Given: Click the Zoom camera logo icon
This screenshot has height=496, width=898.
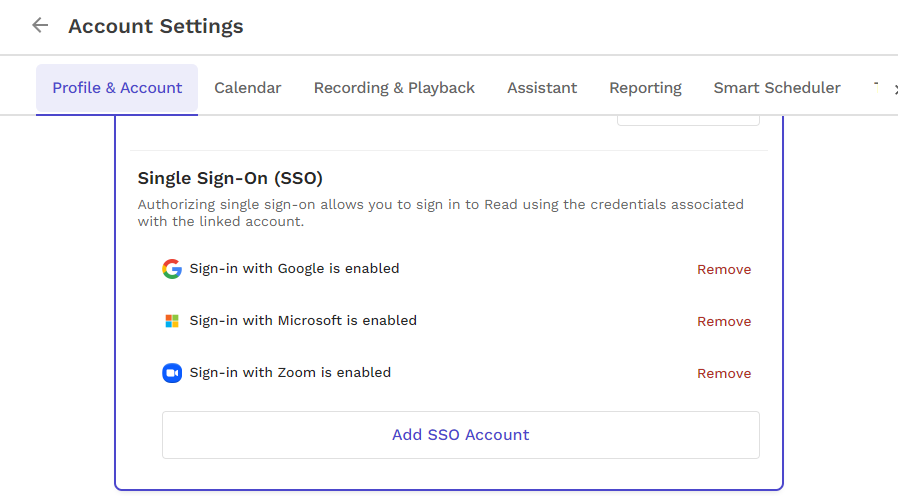Looking at the screenshot, I should point(172,373).
